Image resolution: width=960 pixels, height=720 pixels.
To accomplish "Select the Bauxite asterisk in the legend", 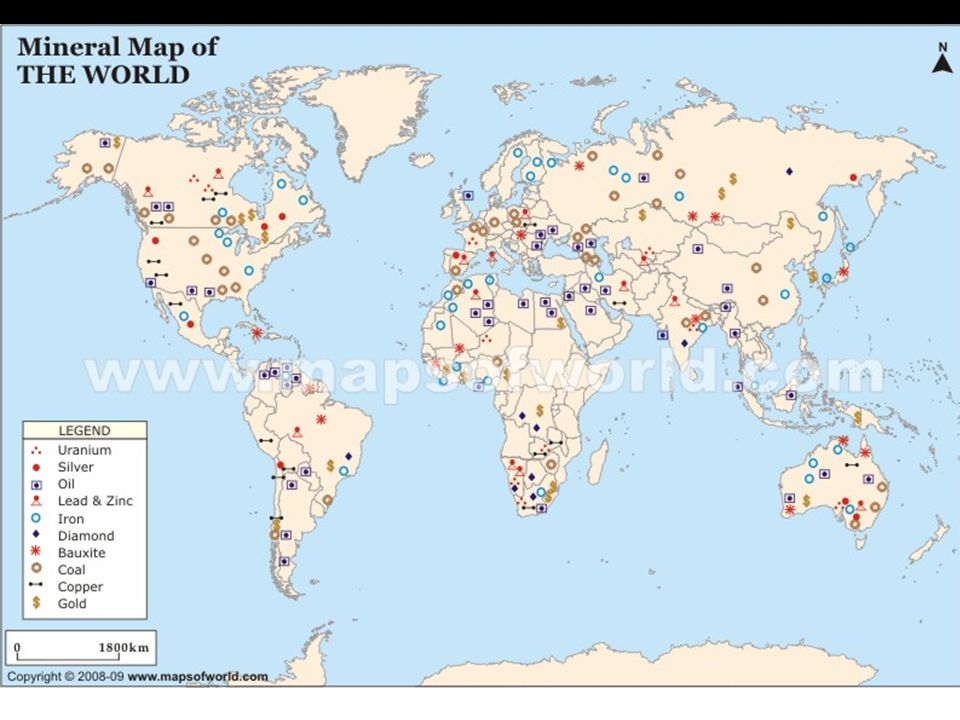I will click(36, 552).
